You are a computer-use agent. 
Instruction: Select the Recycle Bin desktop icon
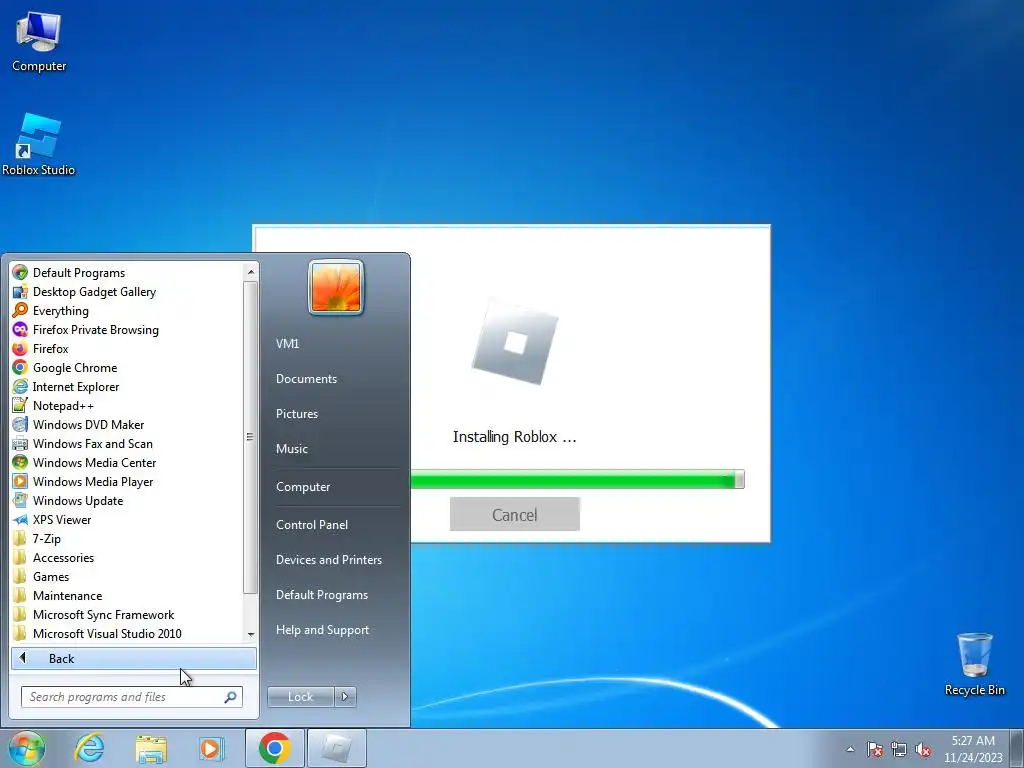[974, 664]
